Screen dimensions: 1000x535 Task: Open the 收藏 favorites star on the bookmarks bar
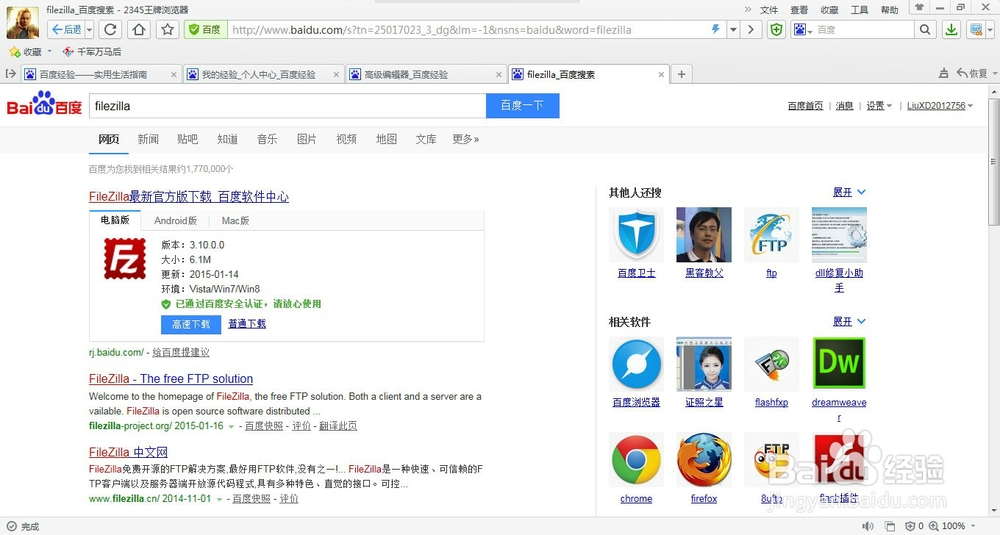pos(26,52)
